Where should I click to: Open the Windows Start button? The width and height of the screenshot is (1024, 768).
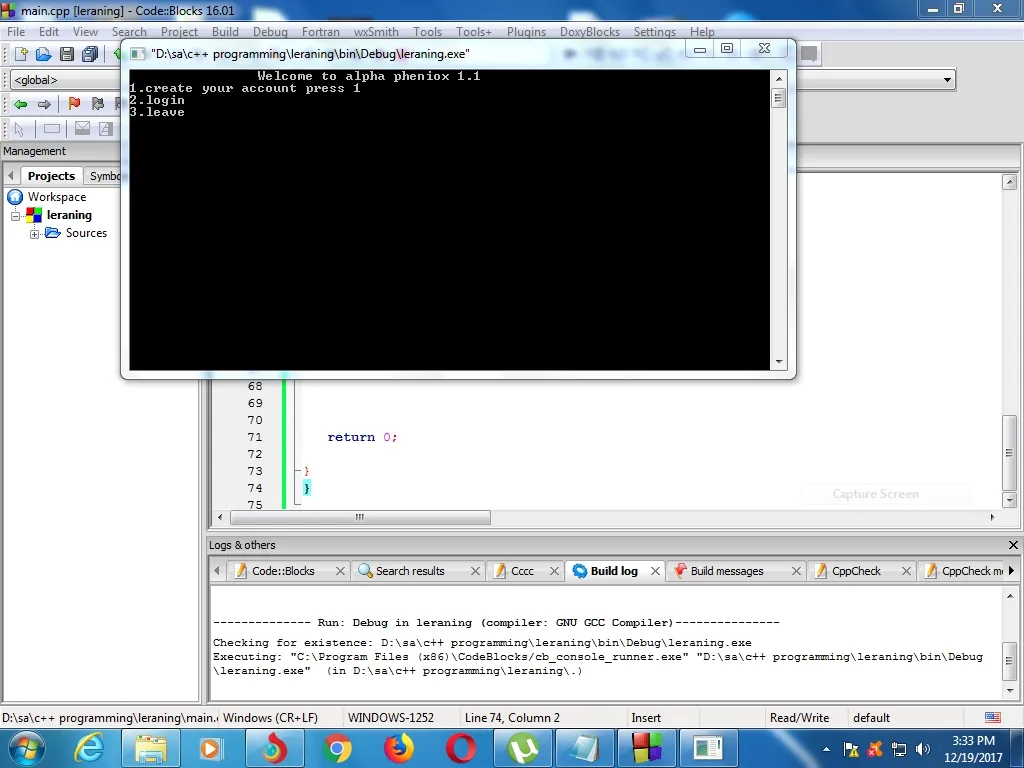tap(25, 748)
